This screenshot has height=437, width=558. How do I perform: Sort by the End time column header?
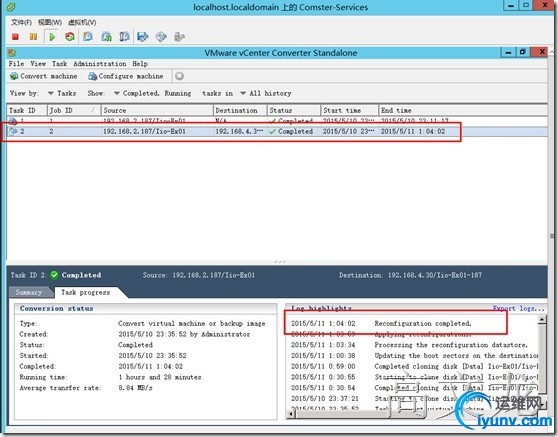[x=463, y=110]
